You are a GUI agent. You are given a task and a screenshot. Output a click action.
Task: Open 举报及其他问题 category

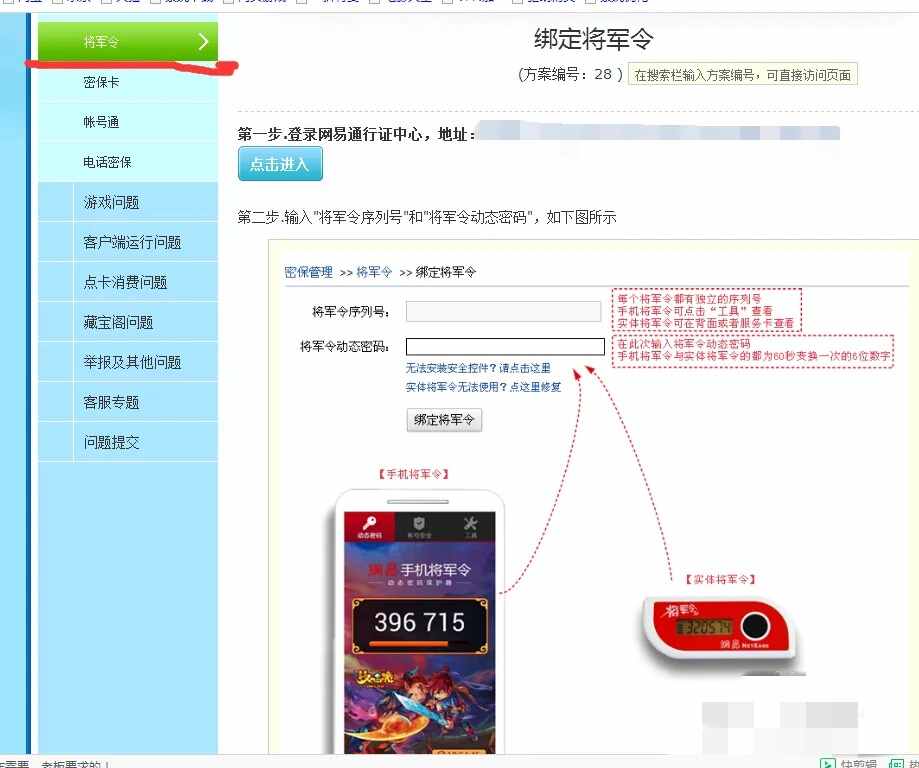[128, 362]
